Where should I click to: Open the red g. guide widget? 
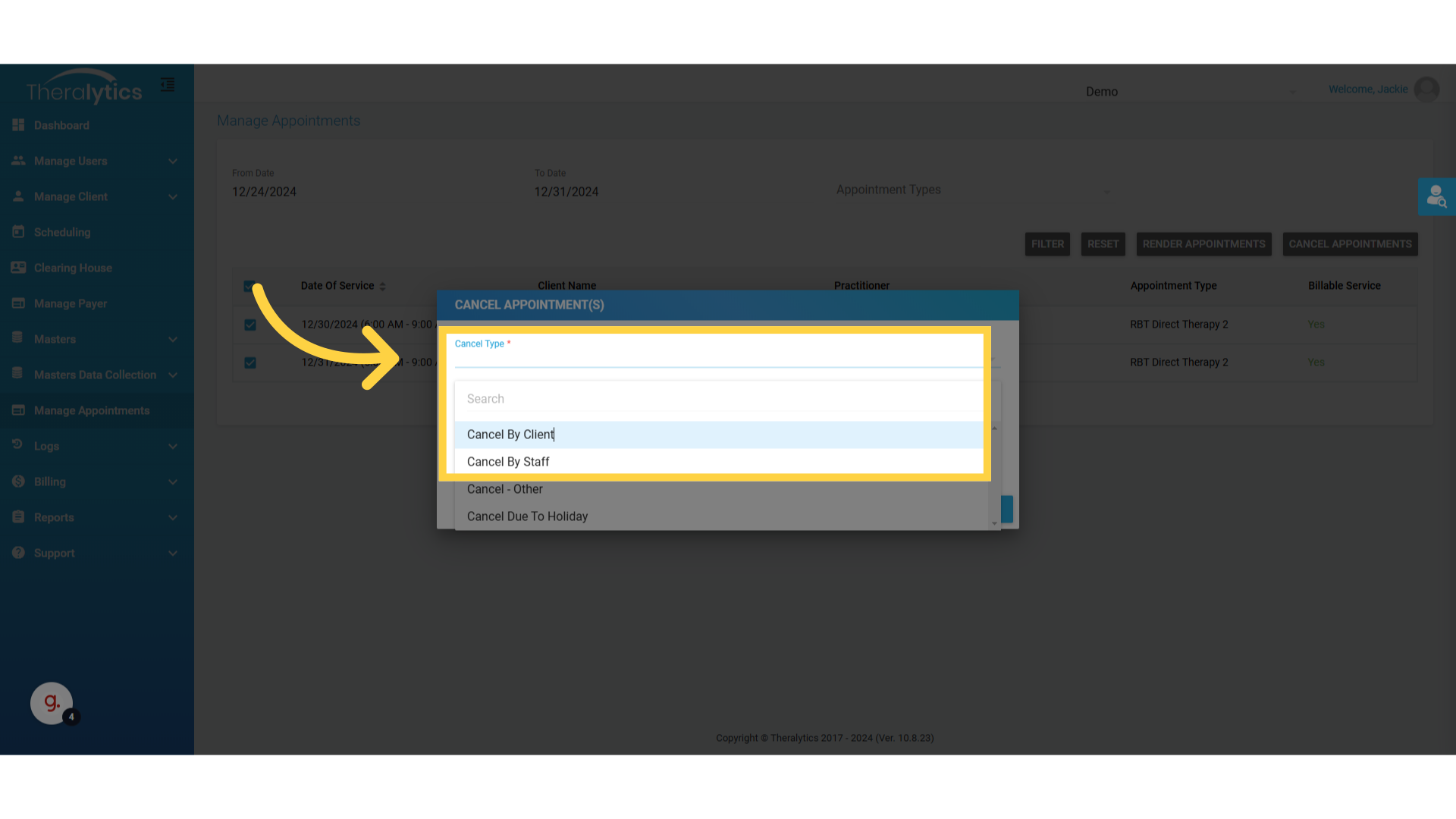[52, 703]
